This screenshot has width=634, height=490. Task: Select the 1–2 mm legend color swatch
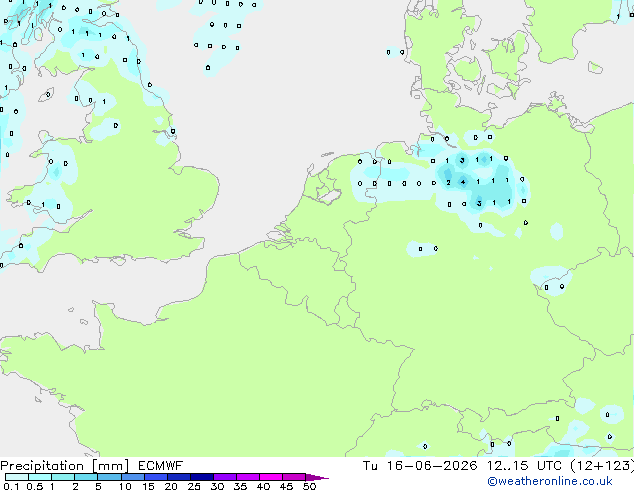point(63,477)
